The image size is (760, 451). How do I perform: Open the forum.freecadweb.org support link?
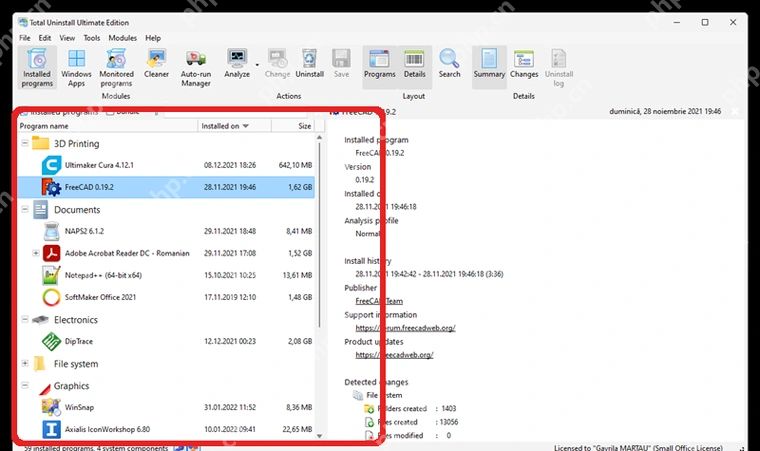(405, 328)
